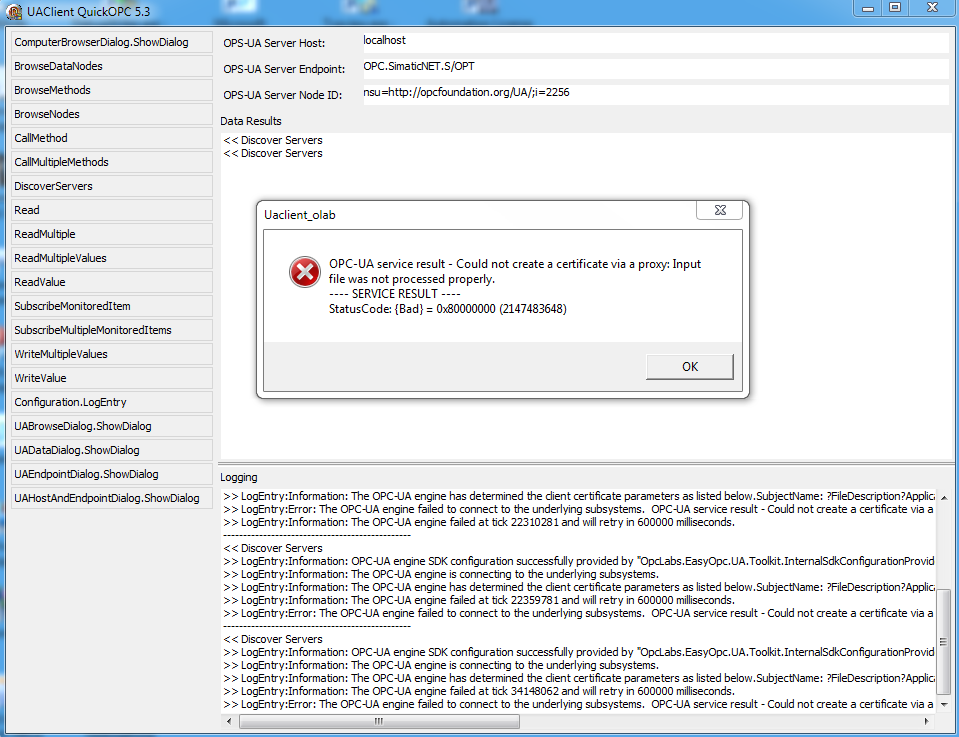Run WriteMultipleValues
The image size is (959, 737).
[112, 354]
